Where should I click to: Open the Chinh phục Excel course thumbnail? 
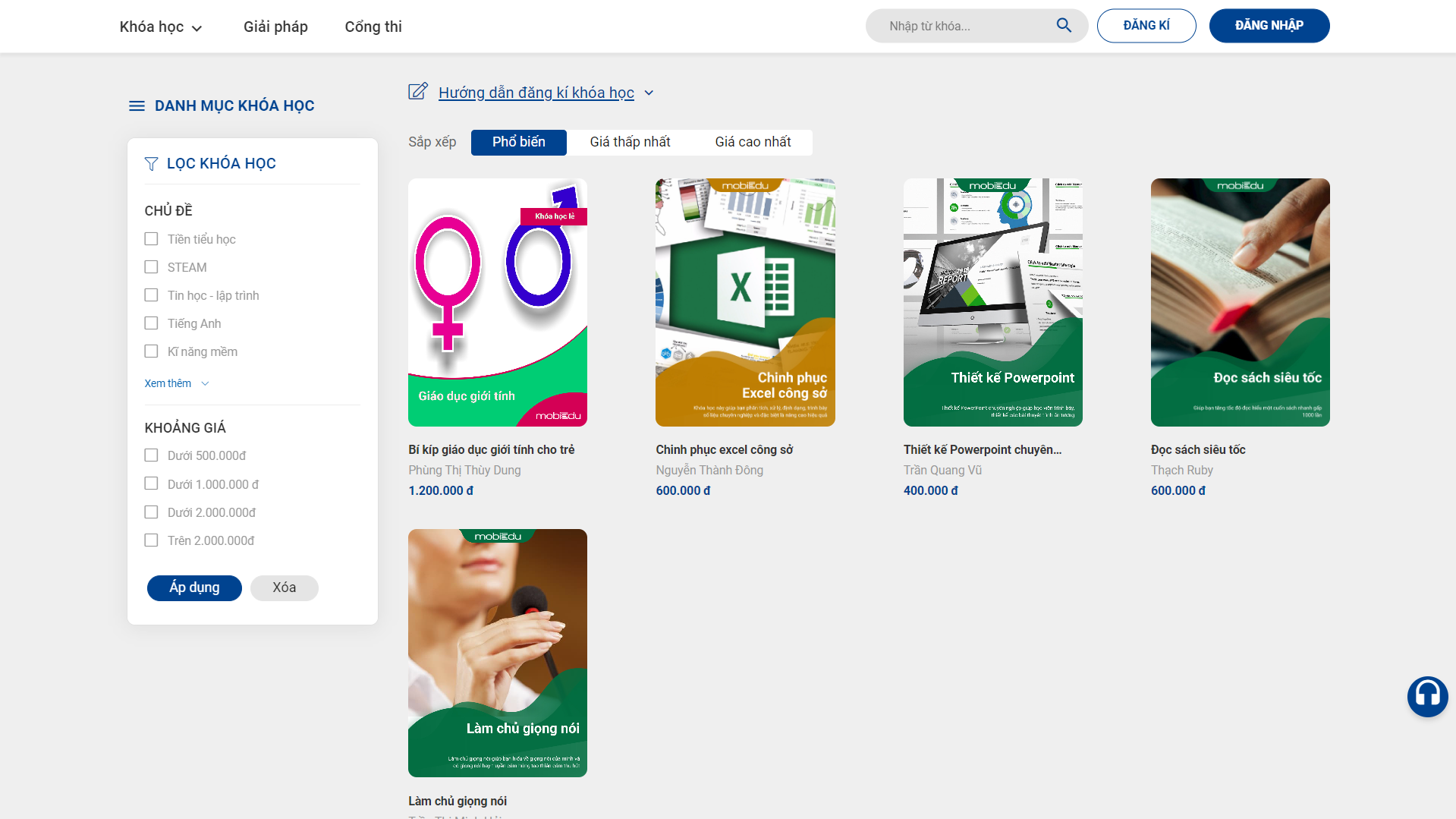coord(745,302)
